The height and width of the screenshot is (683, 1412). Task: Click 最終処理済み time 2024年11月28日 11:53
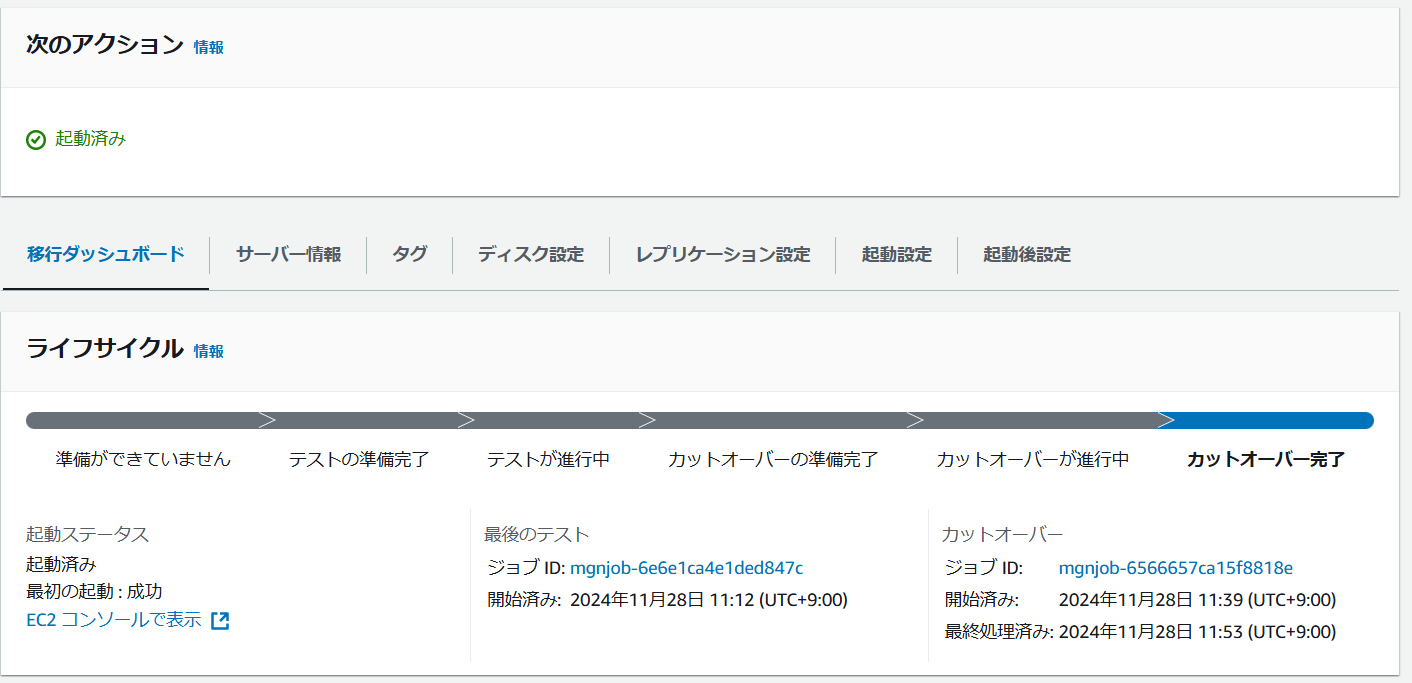(1197, 632)
